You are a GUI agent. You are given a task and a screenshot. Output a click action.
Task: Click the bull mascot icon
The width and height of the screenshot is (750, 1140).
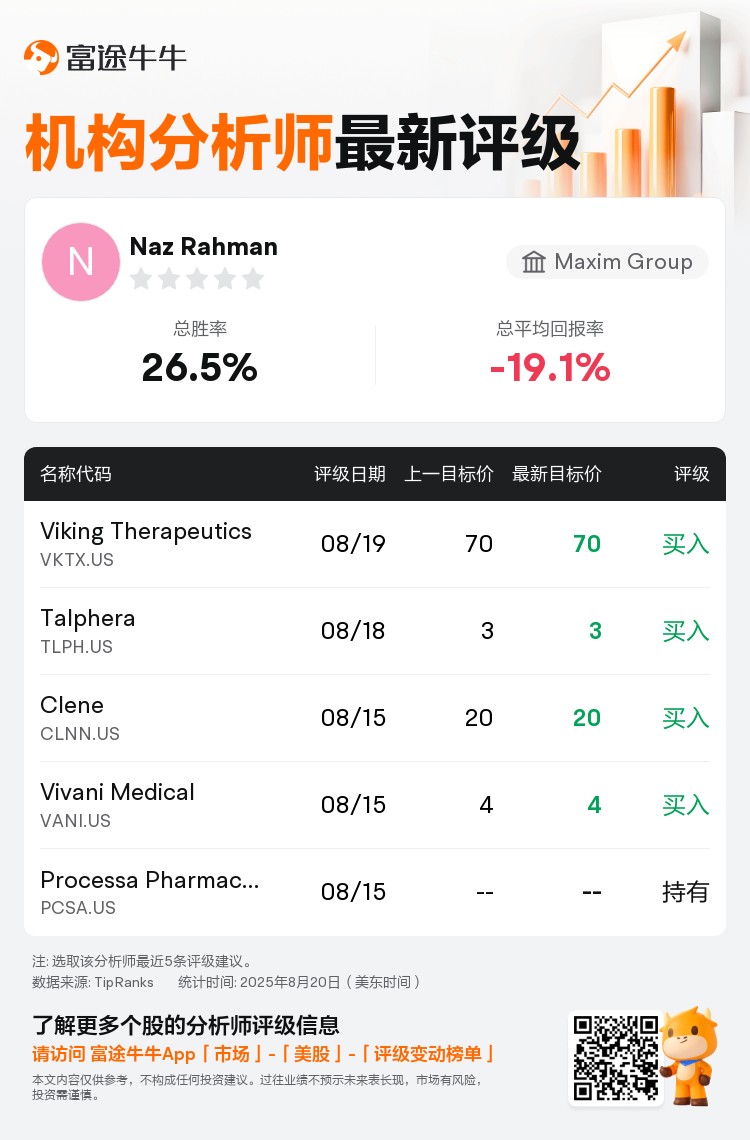(x=690, y=1055)
